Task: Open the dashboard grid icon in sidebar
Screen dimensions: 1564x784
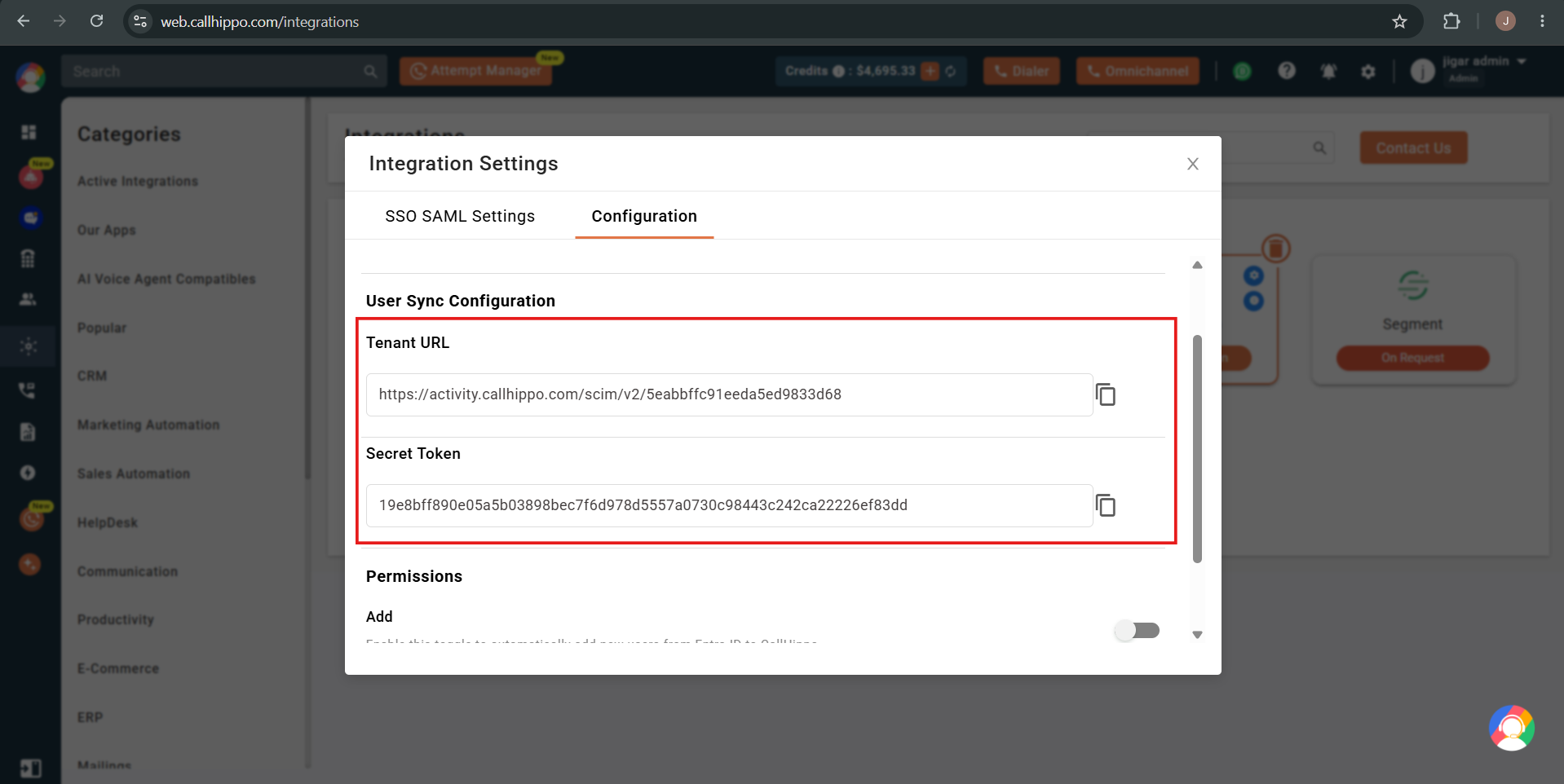Action: (x=29, y=132)
